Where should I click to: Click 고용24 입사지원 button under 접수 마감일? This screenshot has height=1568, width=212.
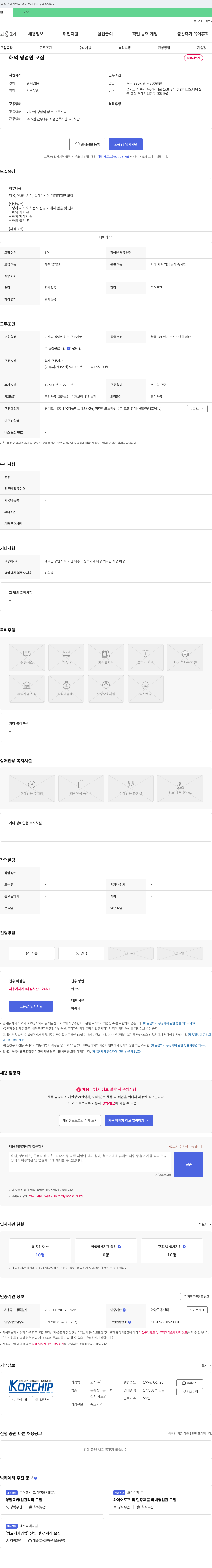[31, 1006]
